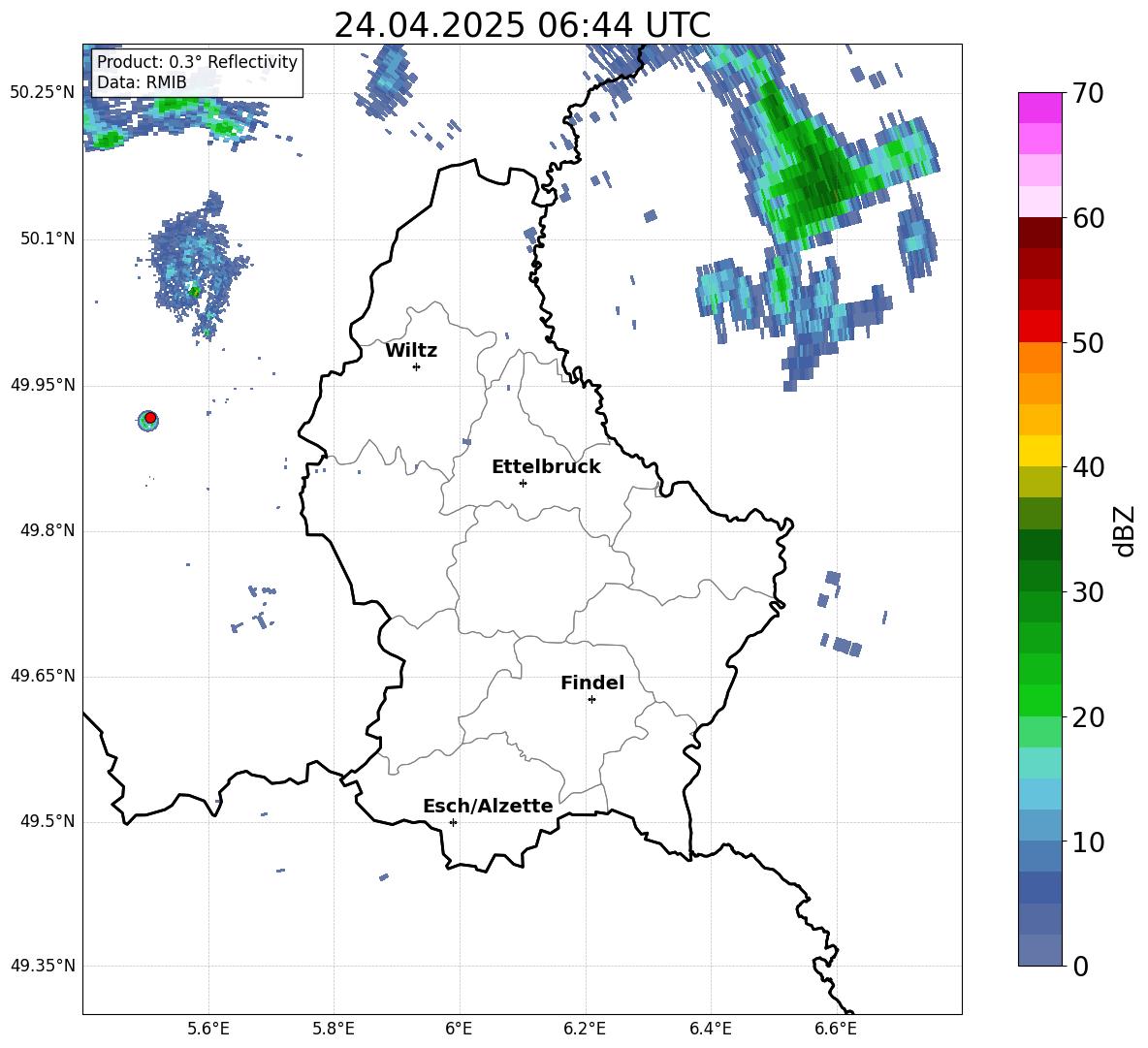Click the colorbar tick label 60

(1088, 218)
